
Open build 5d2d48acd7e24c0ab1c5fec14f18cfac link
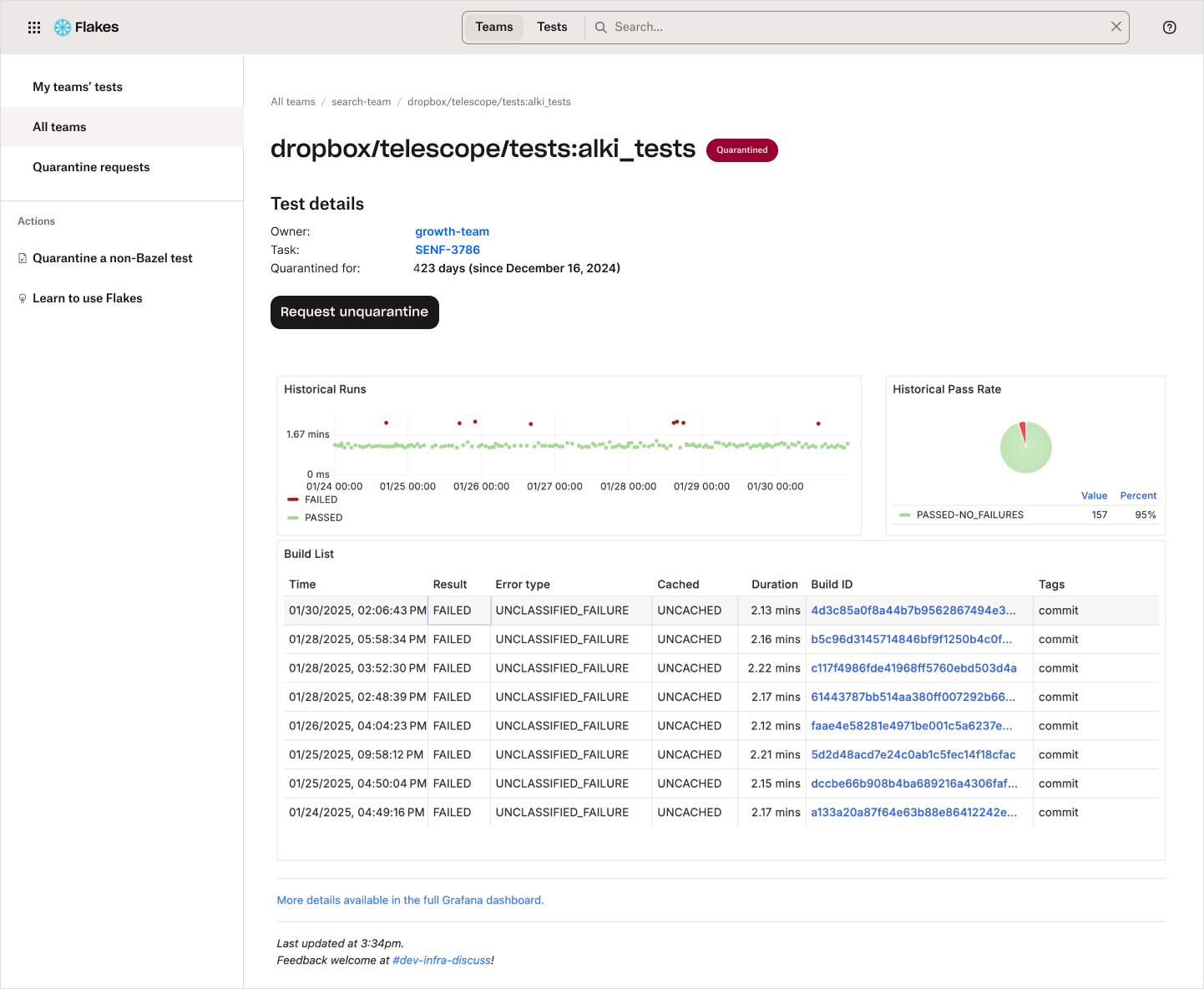click(913, 754)
